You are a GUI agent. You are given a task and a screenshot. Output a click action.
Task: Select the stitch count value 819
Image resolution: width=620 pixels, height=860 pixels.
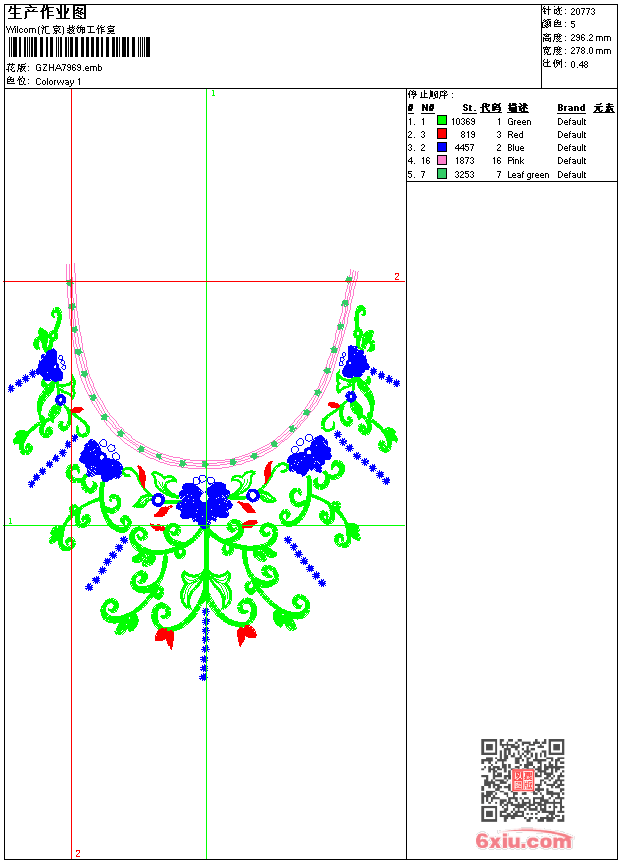click(467, 135)
